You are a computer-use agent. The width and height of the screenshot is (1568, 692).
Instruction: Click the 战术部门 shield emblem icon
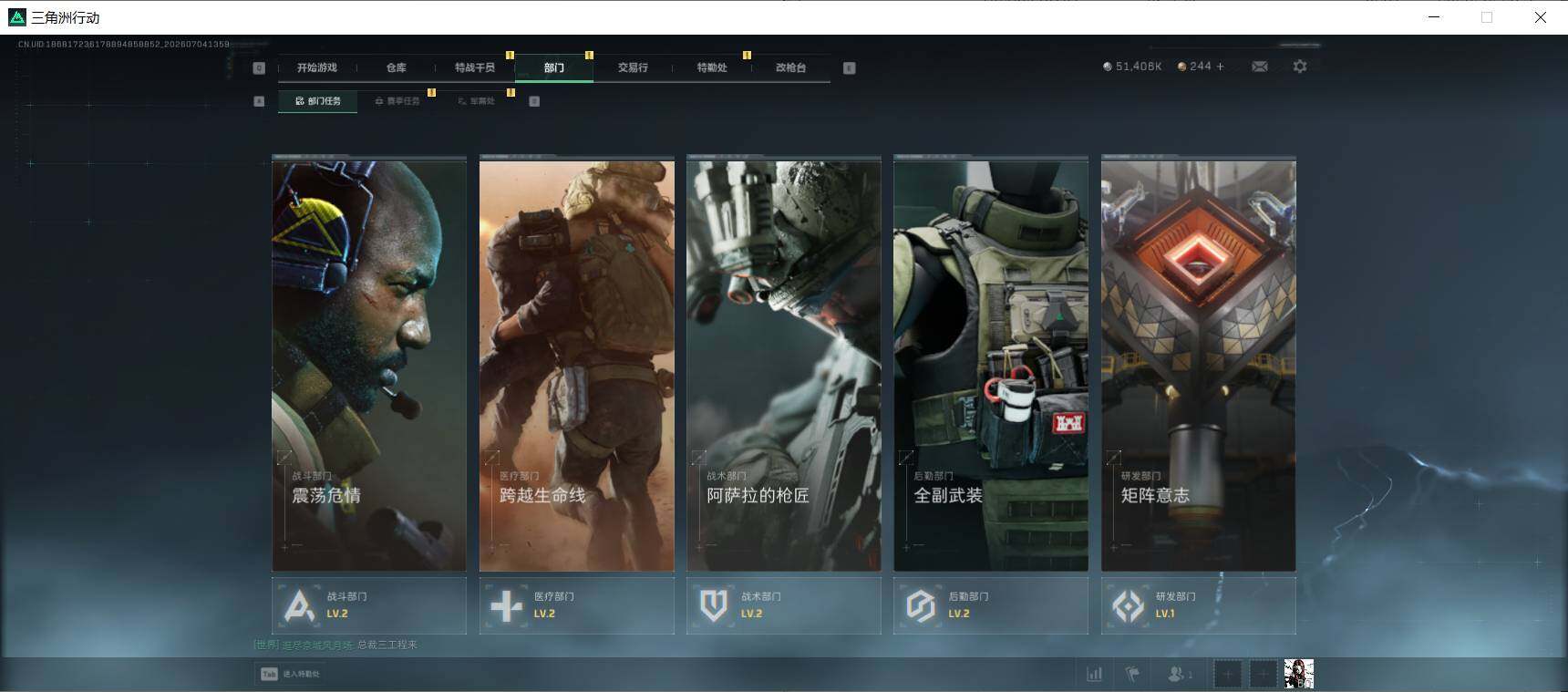pos(713,605)
